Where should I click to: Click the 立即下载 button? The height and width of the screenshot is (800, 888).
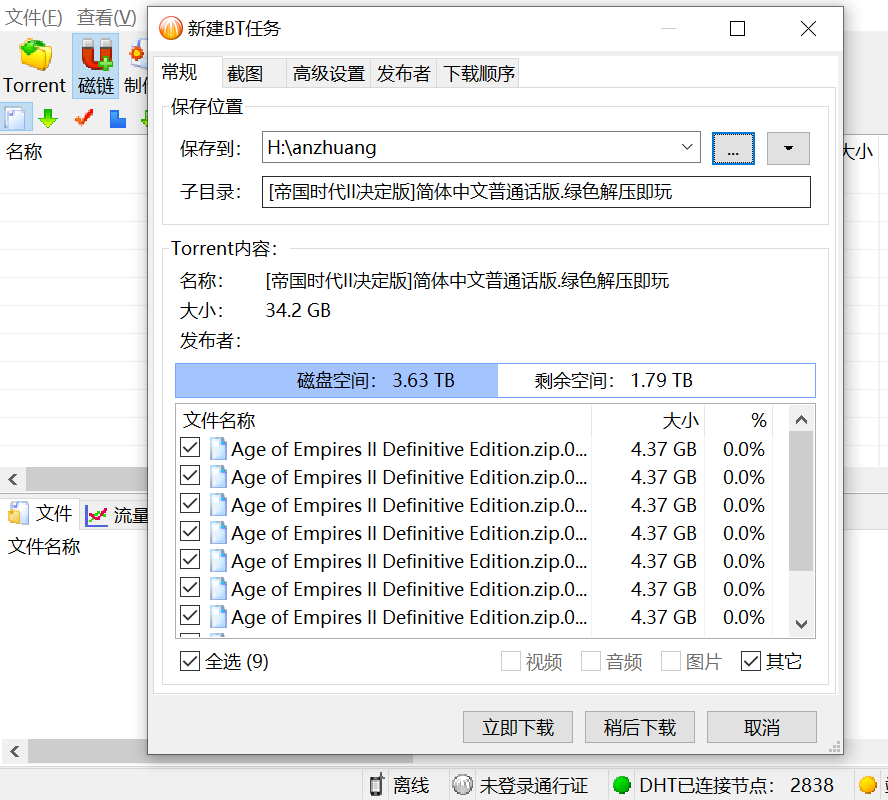(518, 727)
